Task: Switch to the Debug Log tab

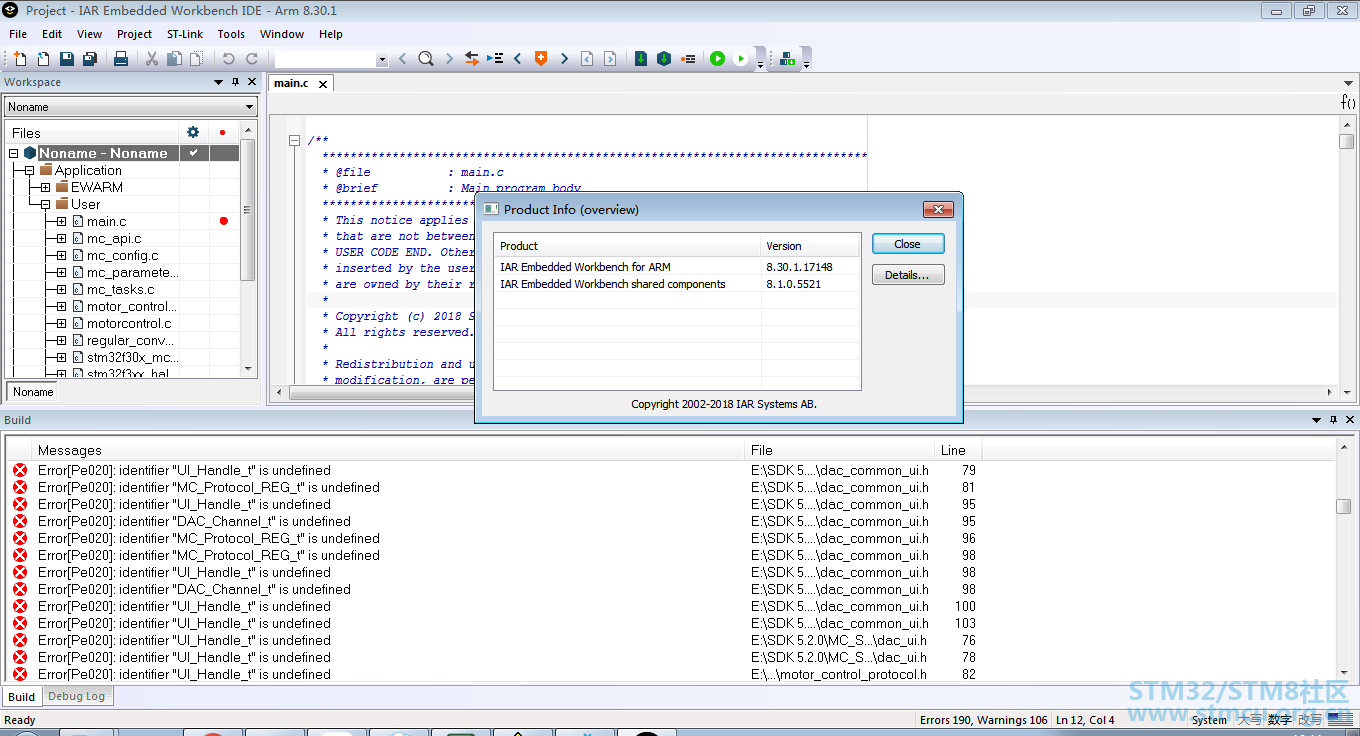Action: point(76,696)
